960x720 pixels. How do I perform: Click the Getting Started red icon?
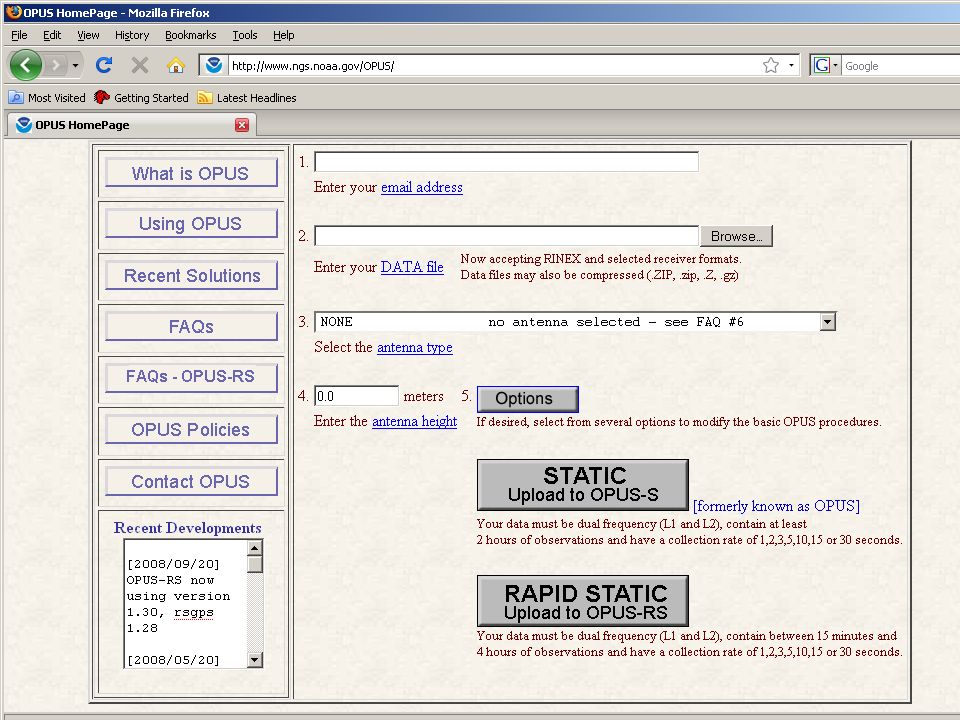tap(102, 97)
